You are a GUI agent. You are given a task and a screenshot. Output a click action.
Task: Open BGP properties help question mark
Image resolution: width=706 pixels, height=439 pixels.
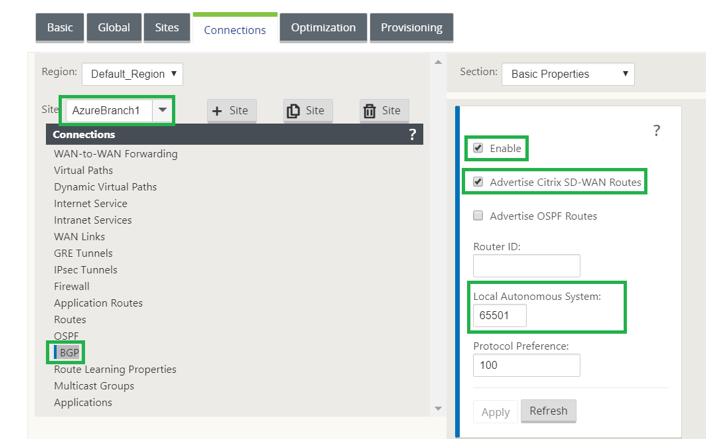click(x=656, y=131)
